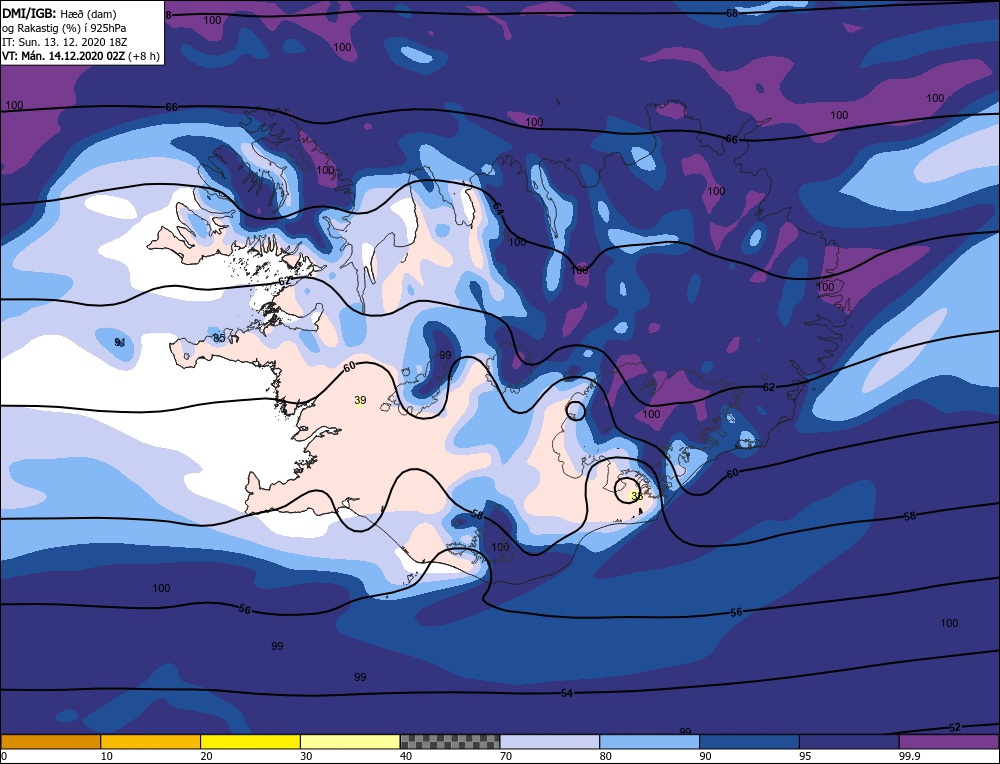Pick the 20–30 bright yellow legend swatch

coord(250,741)
